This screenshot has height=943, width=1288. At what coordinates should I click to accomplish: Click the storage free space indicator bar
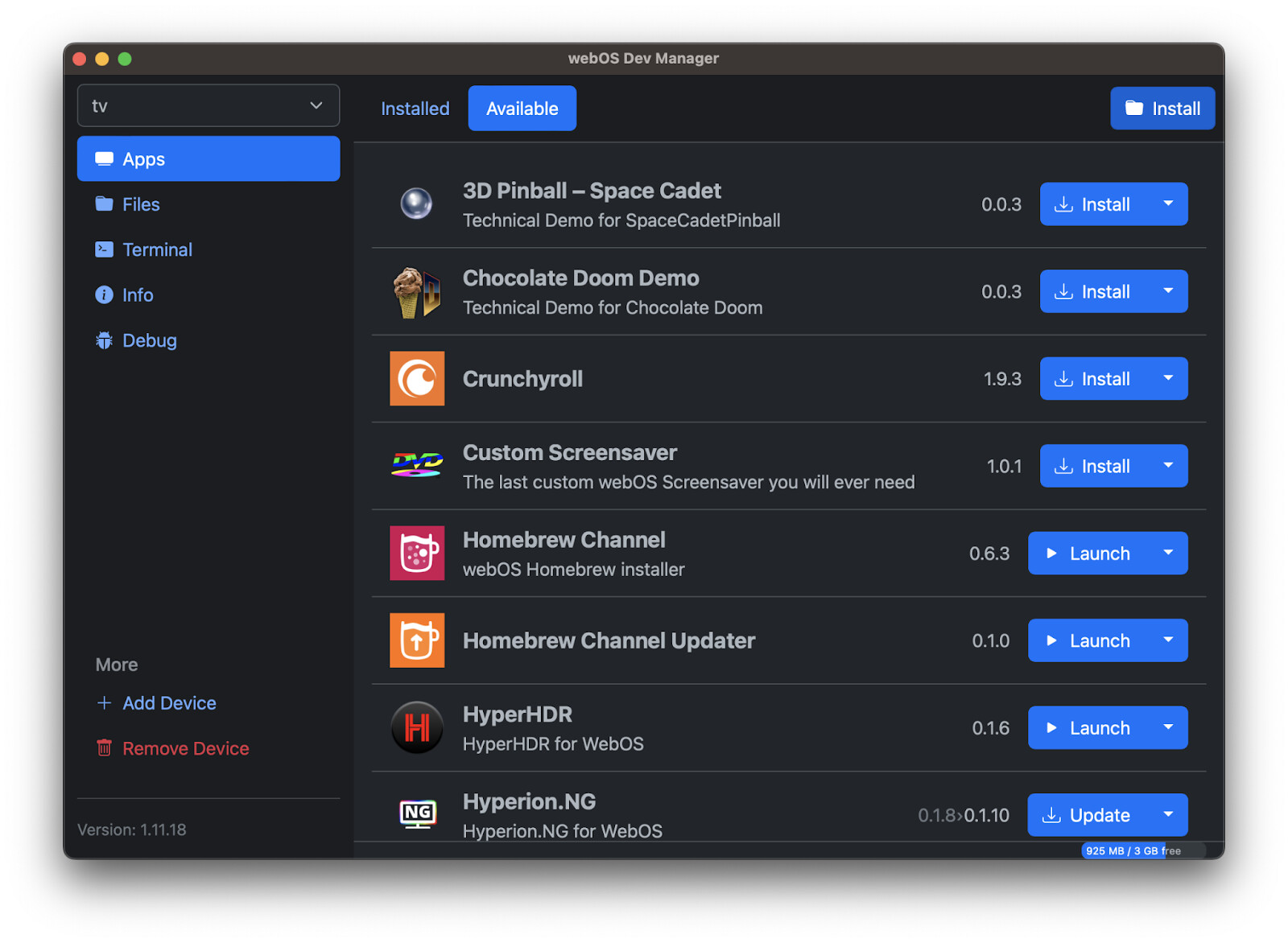point(1141,850)
